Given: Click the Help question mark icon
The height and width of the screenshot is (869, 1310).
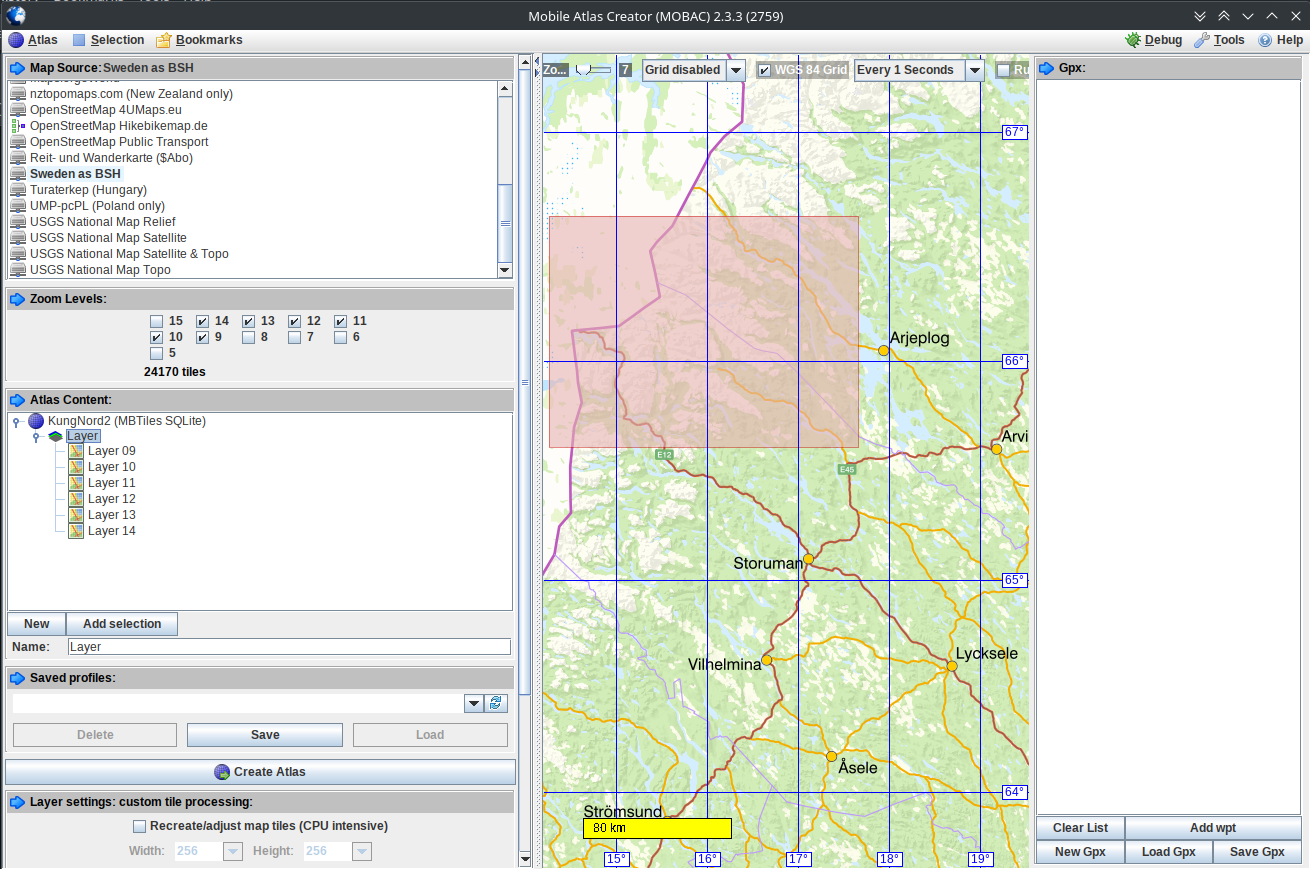Looking at the screenshot, I should pos(1265,40).
